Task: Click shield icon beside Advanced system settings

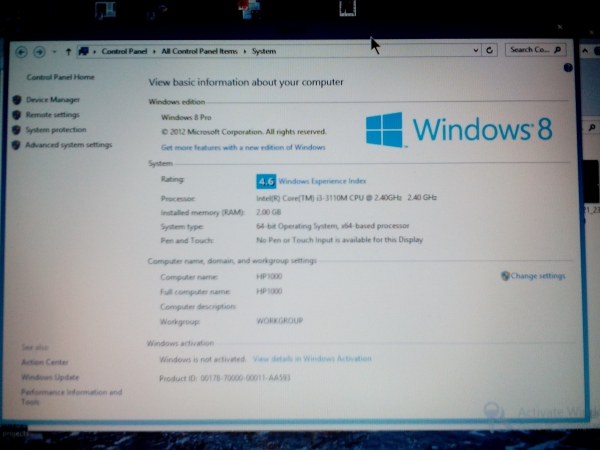Action: [x=16, y=145]
